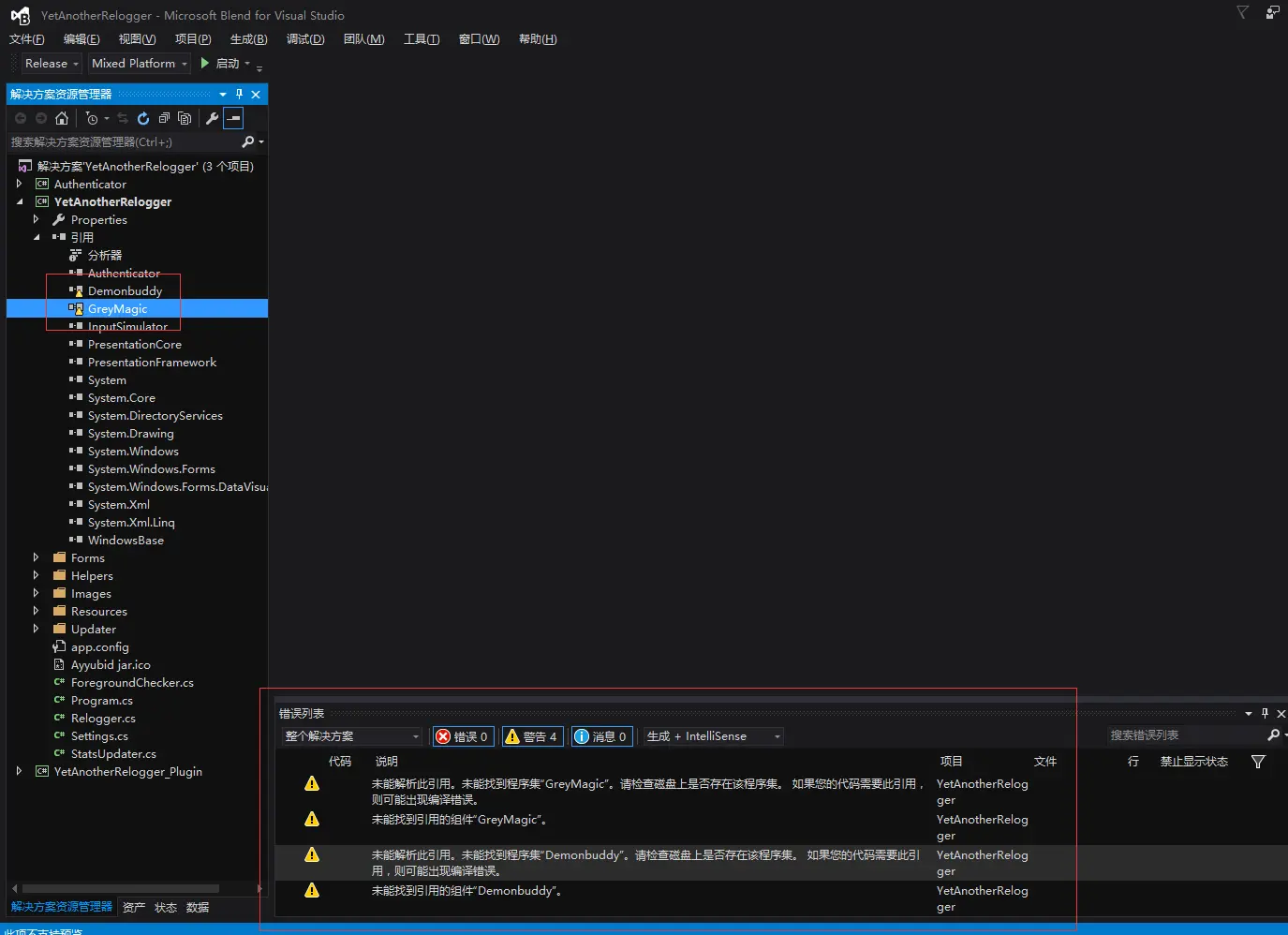This screenshot has width=1288, height=935.
Task: Click the Home icon in Solution Explorer
Action: click(x=62, y=118)
